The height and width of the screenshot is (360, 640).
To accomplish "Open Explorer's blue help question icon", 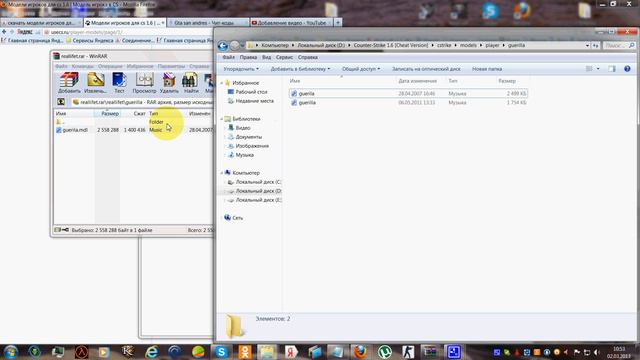I will 627,69.
